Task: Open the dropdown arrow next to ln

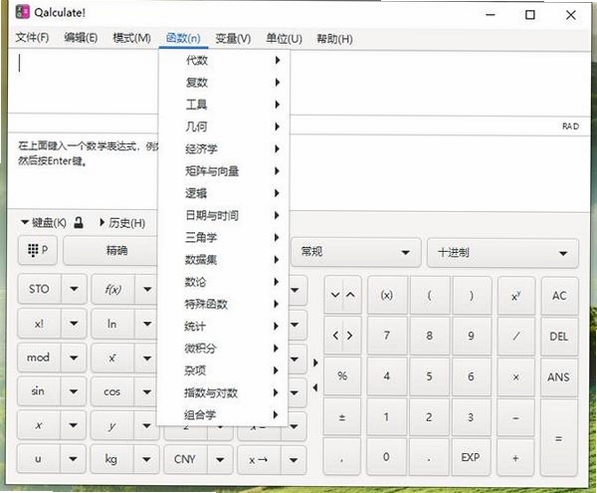Action: pos(147,324)
